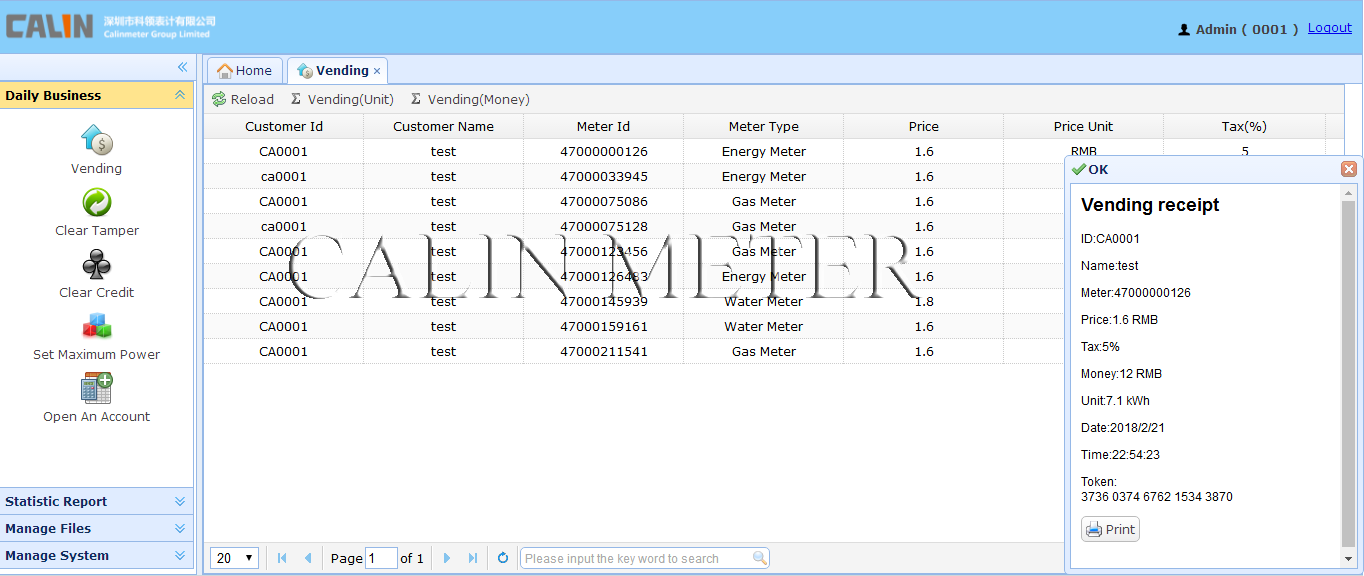Select row with meter 47000033945

[x=634, y=176]
